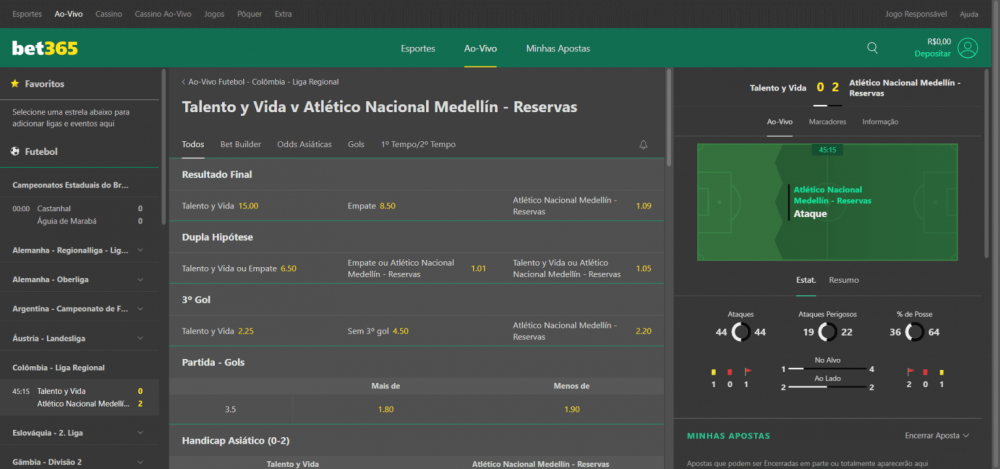The image size is (1000, 469).
Task: Select the Odds Asiáticas tab
Action: pos(304,145)
